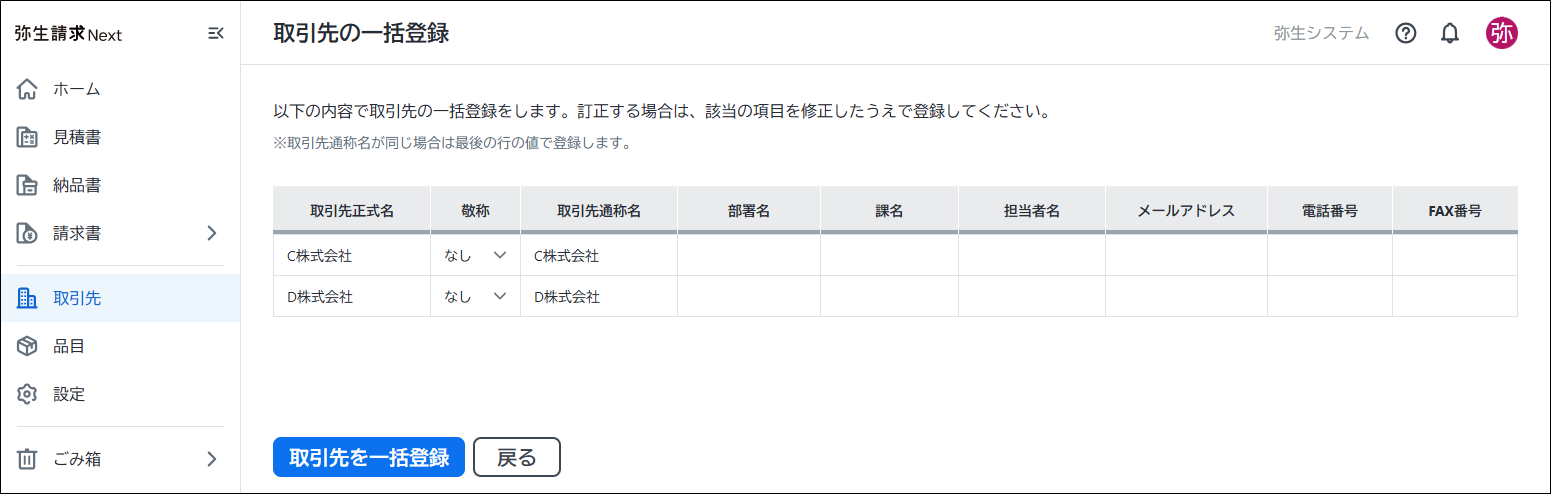
Task: Expand the ごみ箱 submenu chevron
Action: 211,459
